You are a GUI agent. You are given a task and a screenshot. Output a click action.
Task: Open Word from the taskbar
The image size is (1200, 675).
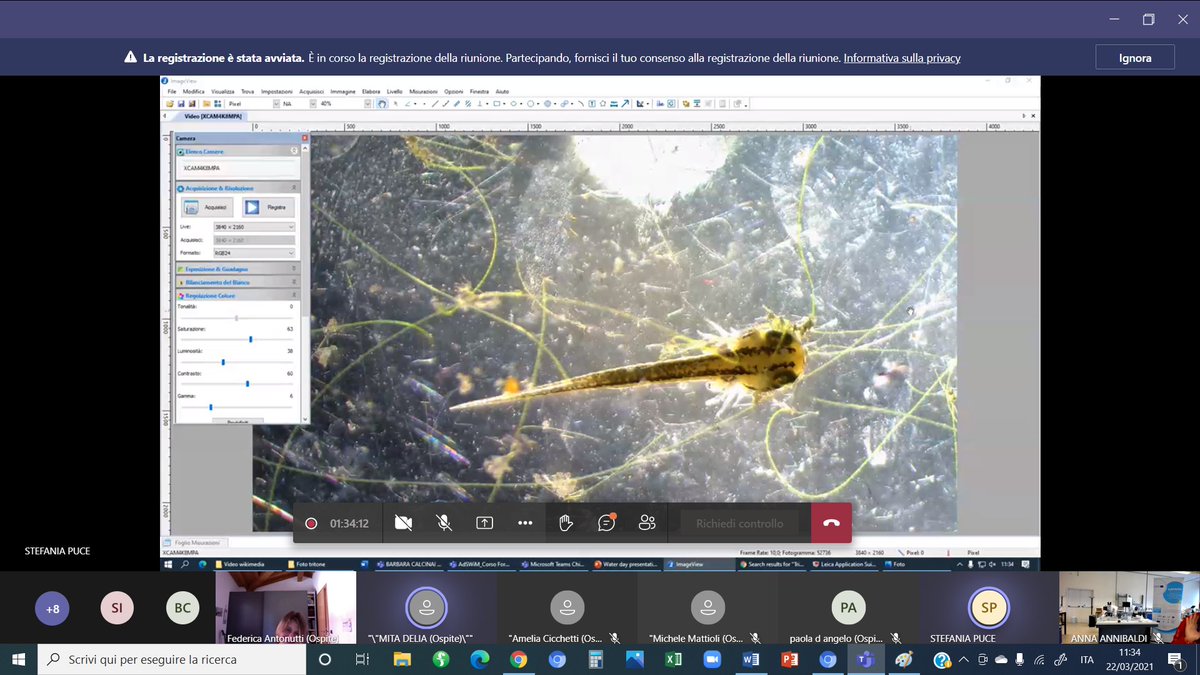point(751,660)
